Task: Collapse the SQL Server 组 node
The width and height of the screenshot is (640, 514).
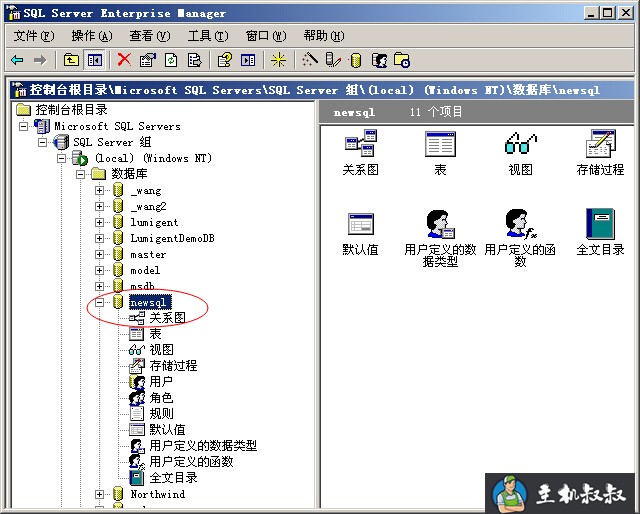Action: pos(42,142)
